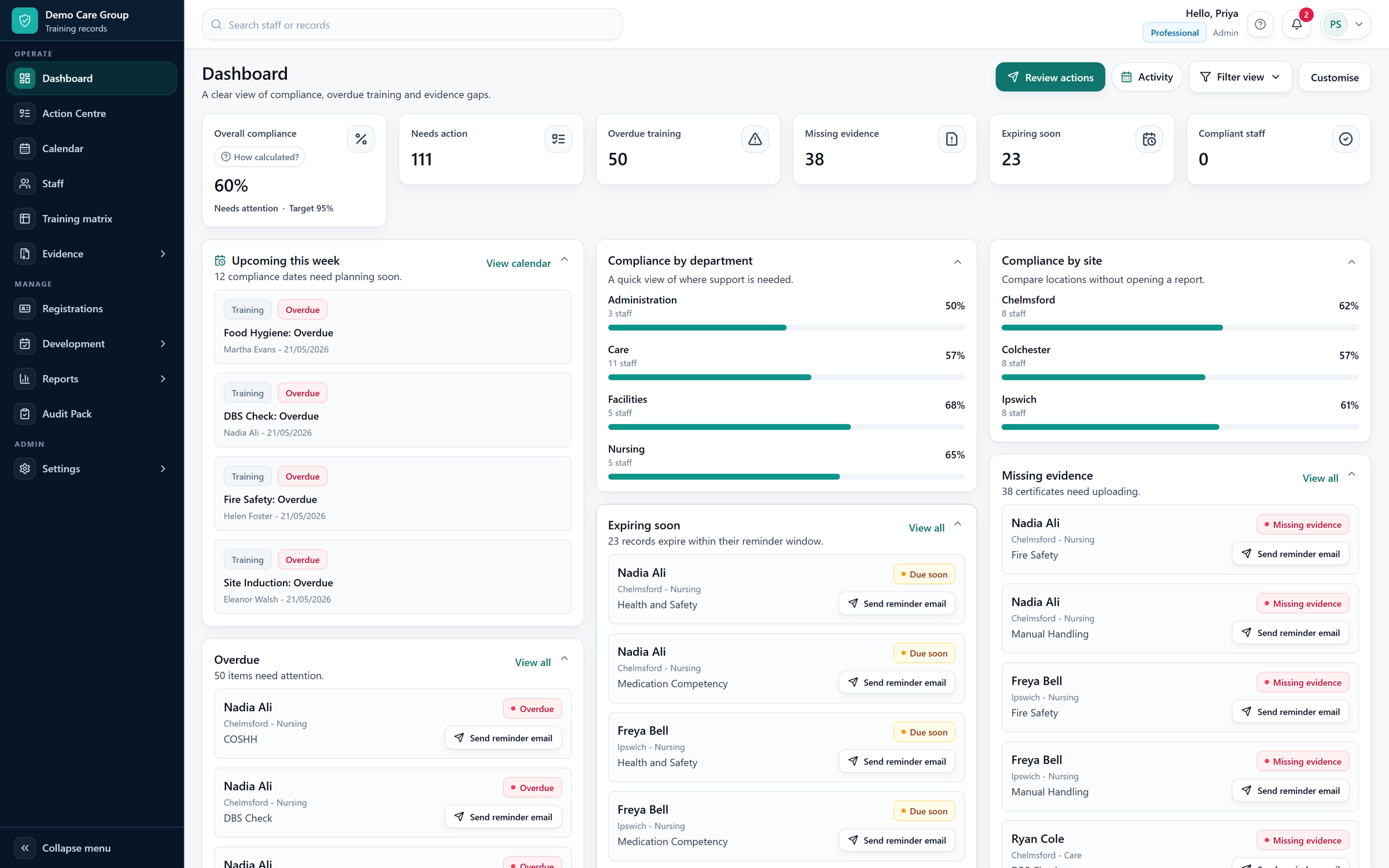Click the Settings gear icon in sidebar
This screenshot has height=868, width=1389.
coord(25,469)
